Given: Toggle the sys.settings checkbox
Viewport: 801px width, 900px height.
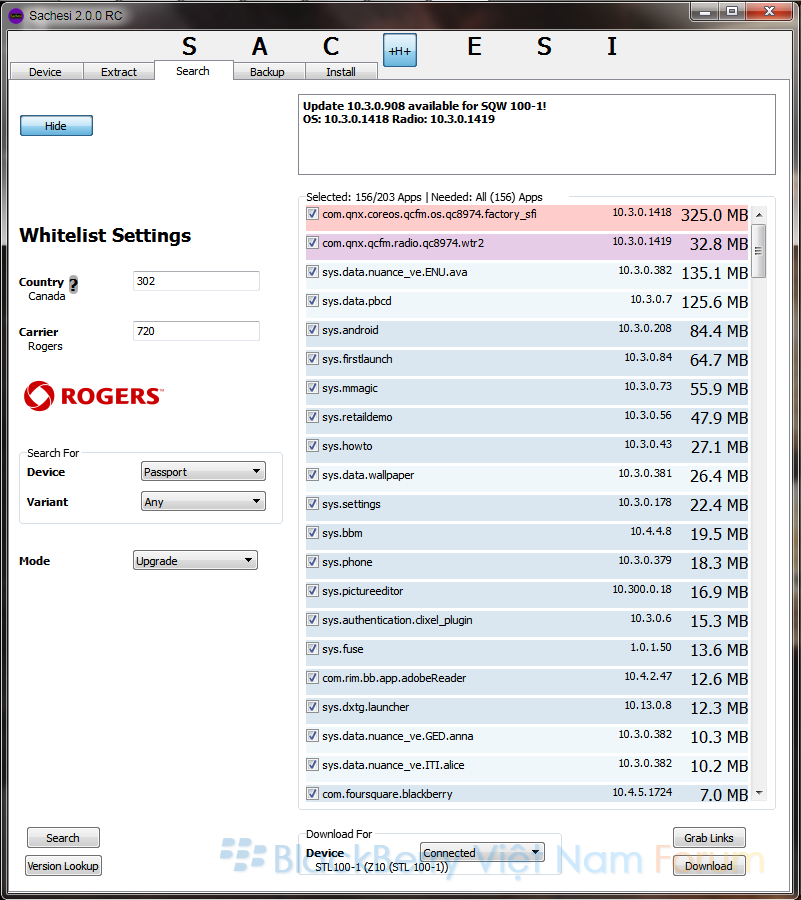Looking at the screenshot, I should click(x=312, y=503).
